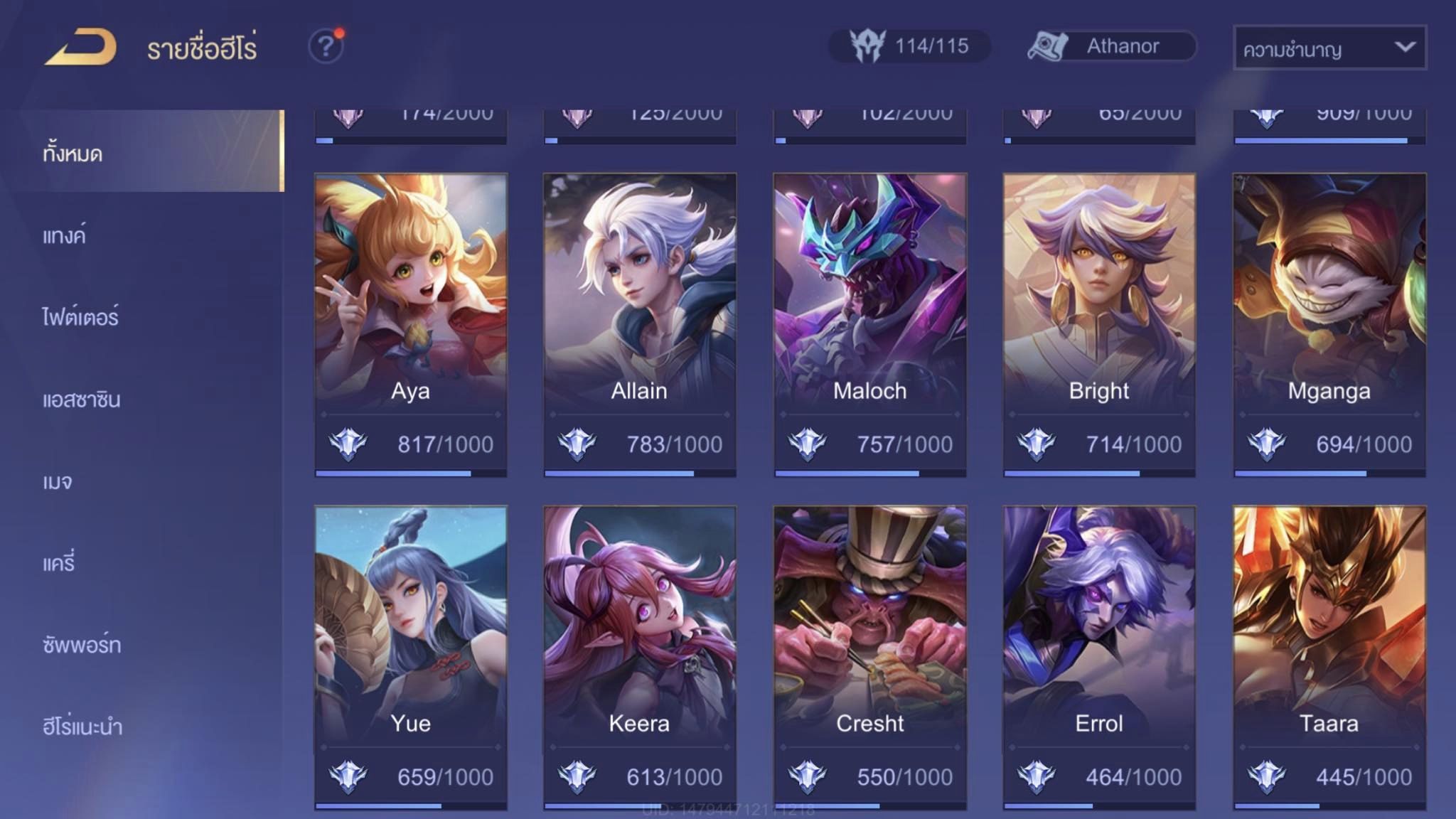Expand sort options via chevron arrow
1456x819 pixels.
coord(1404,47)
